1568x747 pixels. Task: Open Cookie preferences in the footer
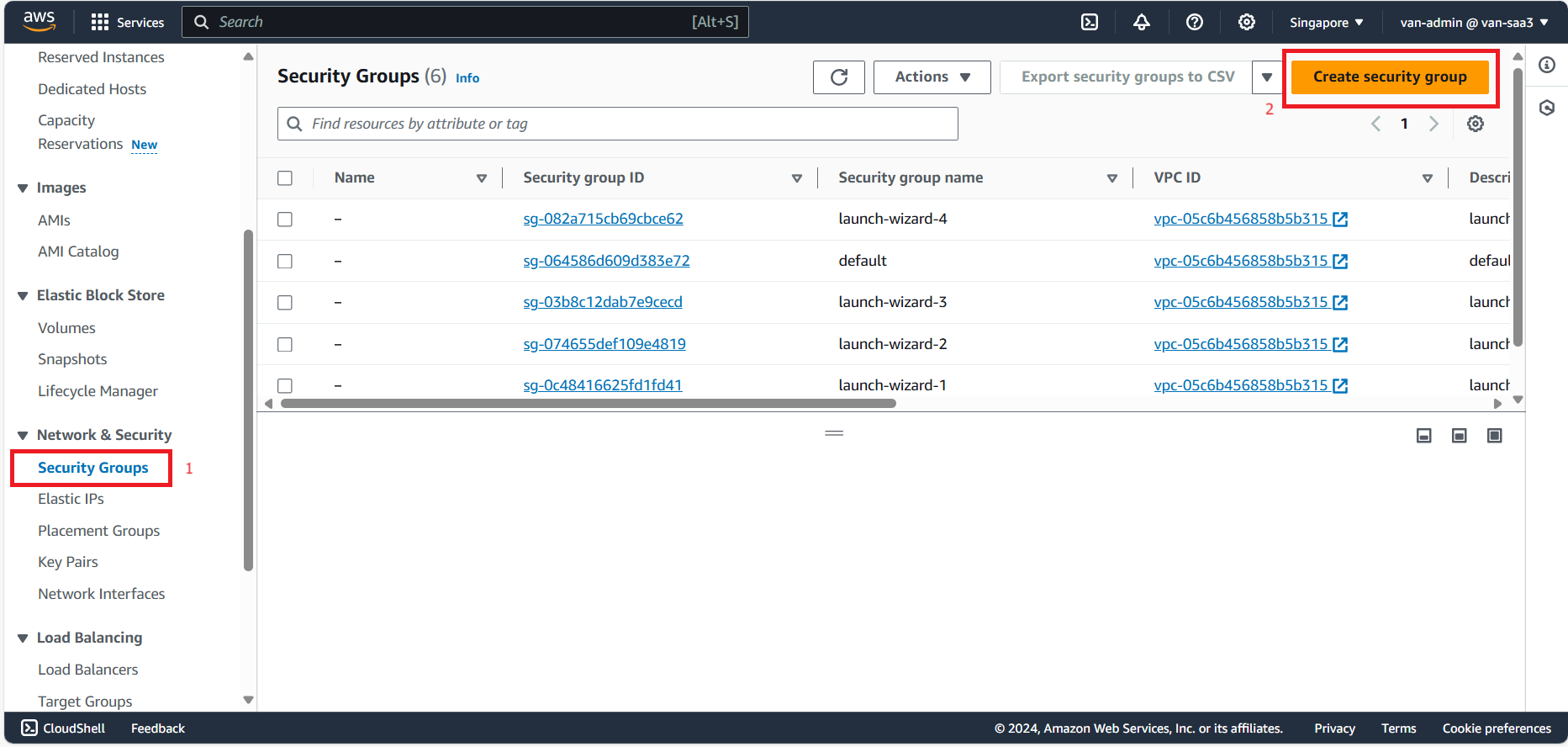1497,728
